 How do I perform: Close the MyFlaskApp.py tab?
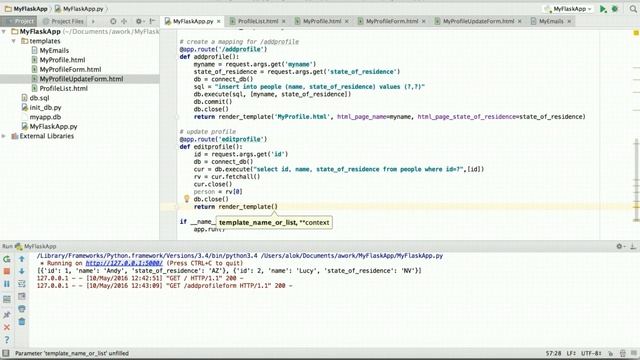[219, 21]
